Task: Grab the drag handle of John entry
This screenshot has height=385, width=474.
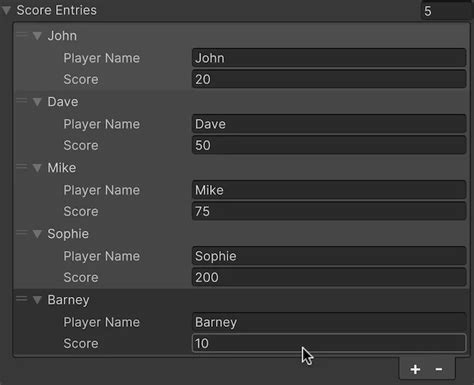Action: (22, 35)
